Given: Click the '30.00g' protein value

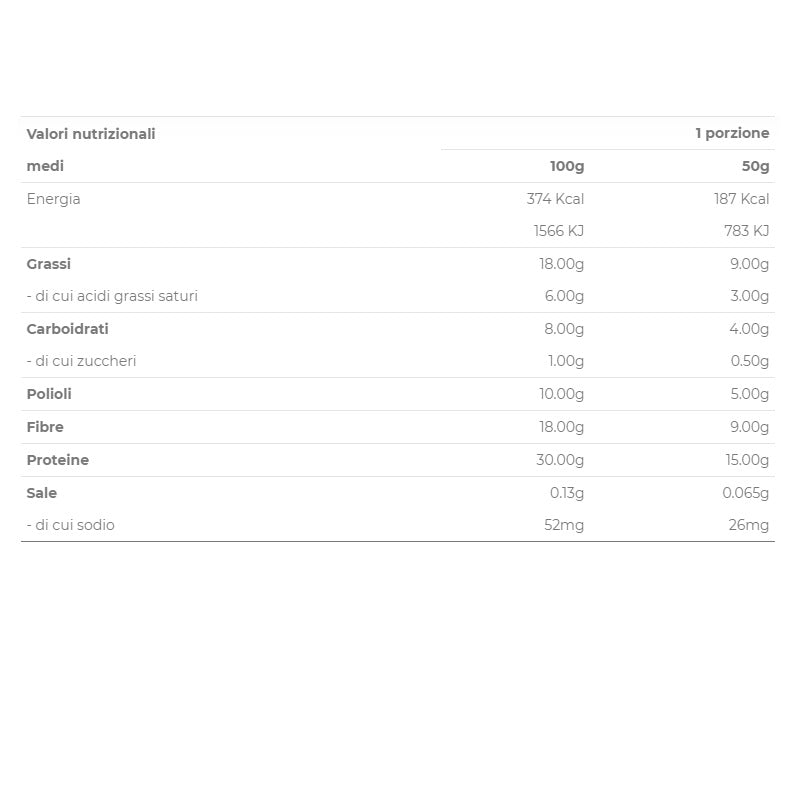Looking at the screenshot, I should point(560,460).
